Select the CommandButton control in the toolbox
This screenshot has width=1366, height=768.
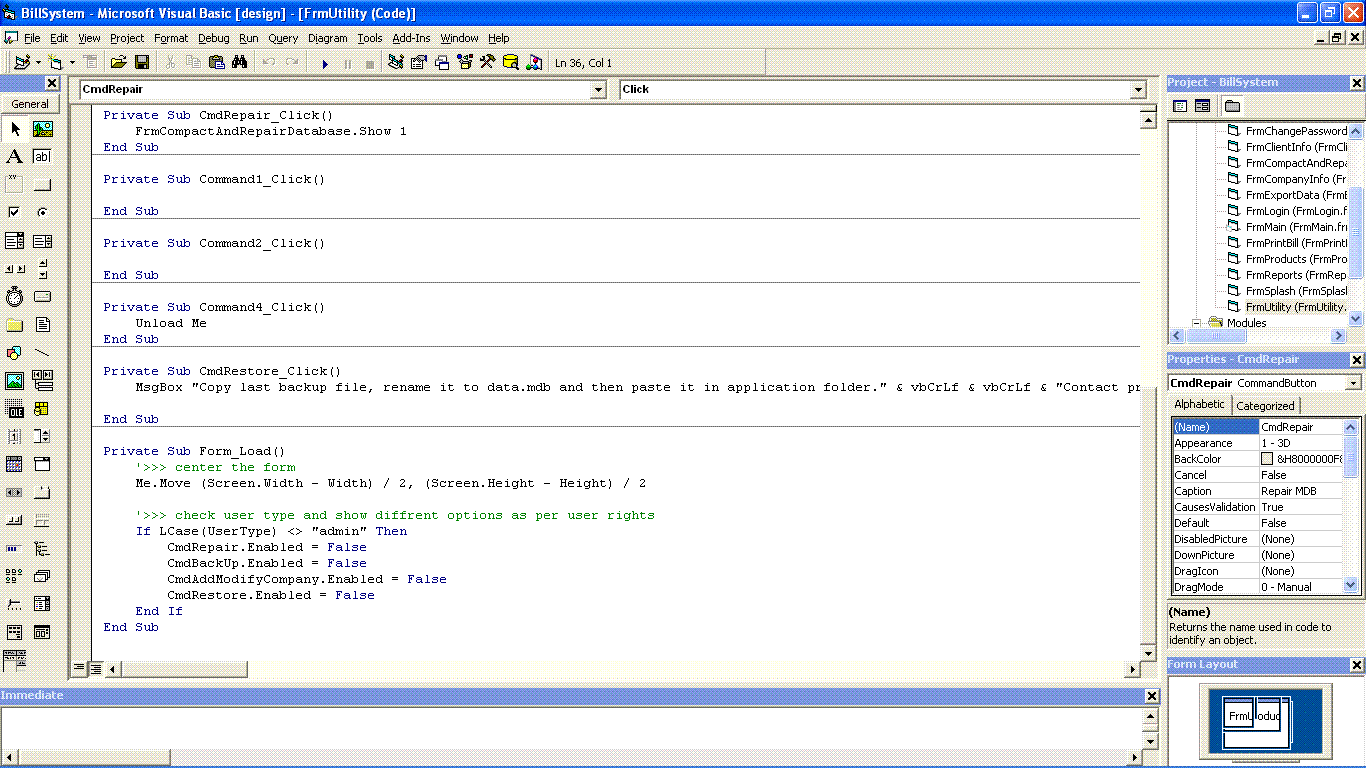pyautogui.click(x=41, y=184)
